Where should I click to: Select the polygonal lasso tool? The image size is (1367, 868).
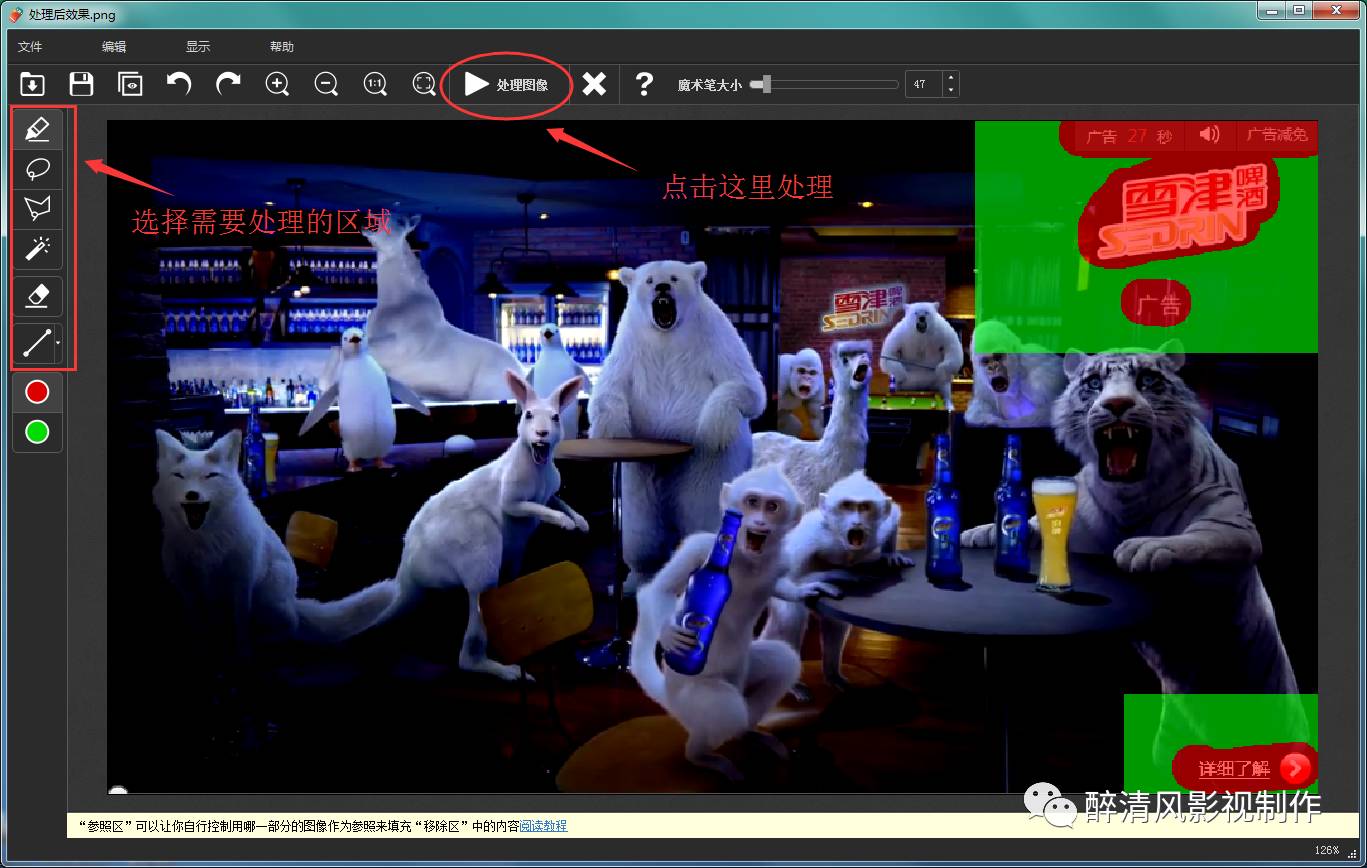pyautogui.click(x=37, y=209)
